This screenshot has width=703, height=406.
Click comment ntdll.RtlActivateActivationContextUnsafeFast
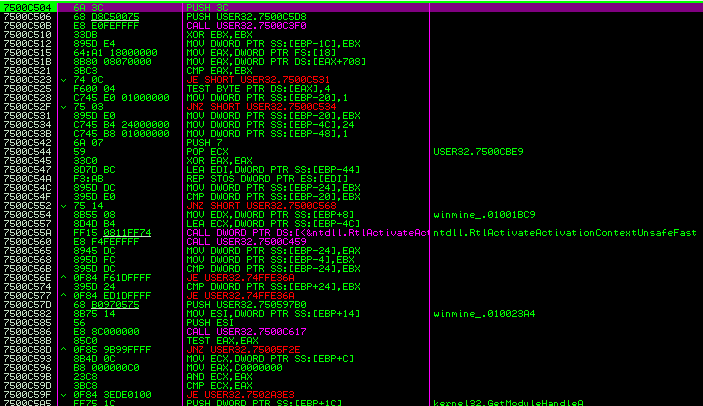coord(565,232)
